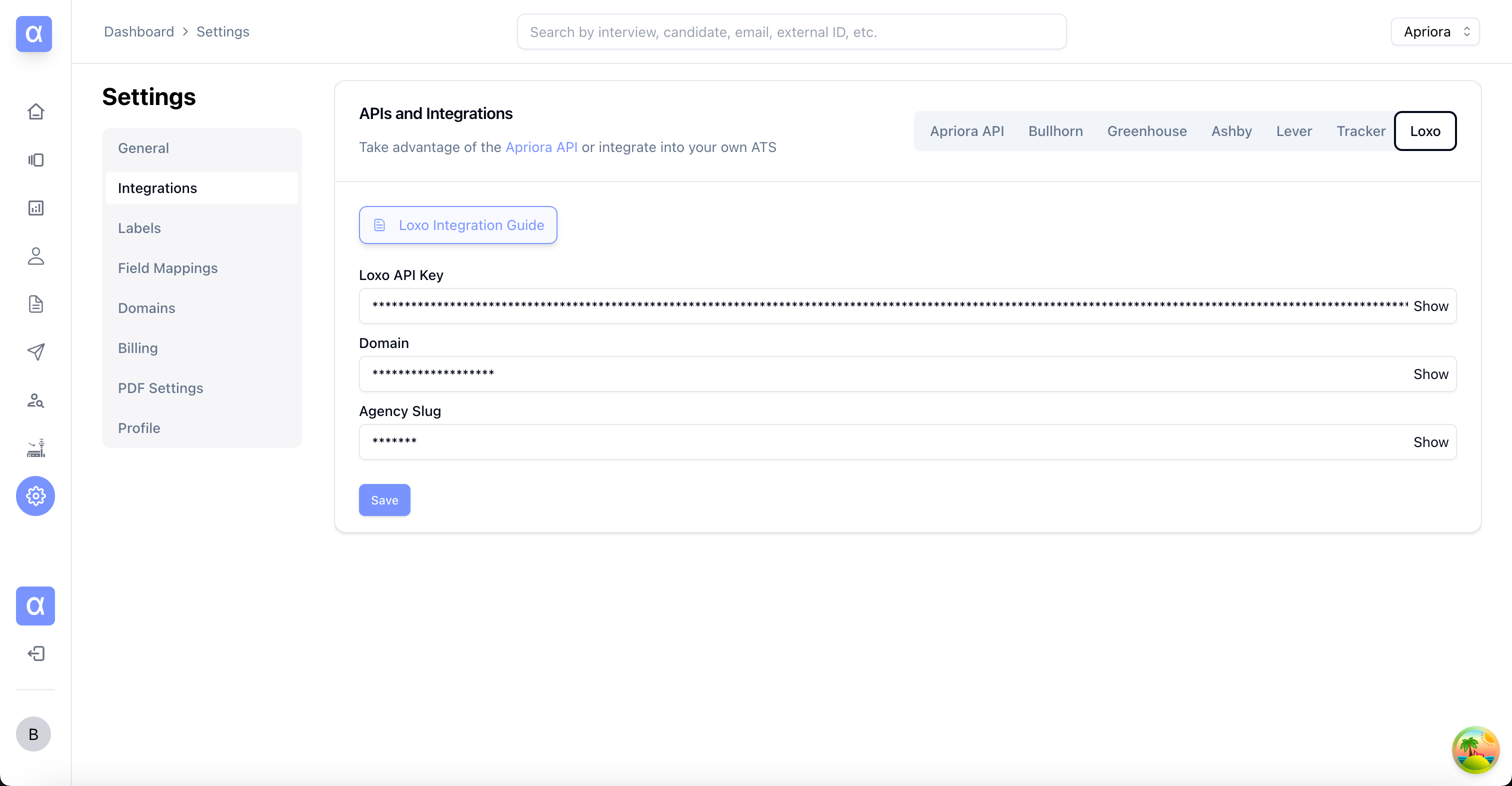
Task: Select the Loxo tab
Action: click(1425, 131)
